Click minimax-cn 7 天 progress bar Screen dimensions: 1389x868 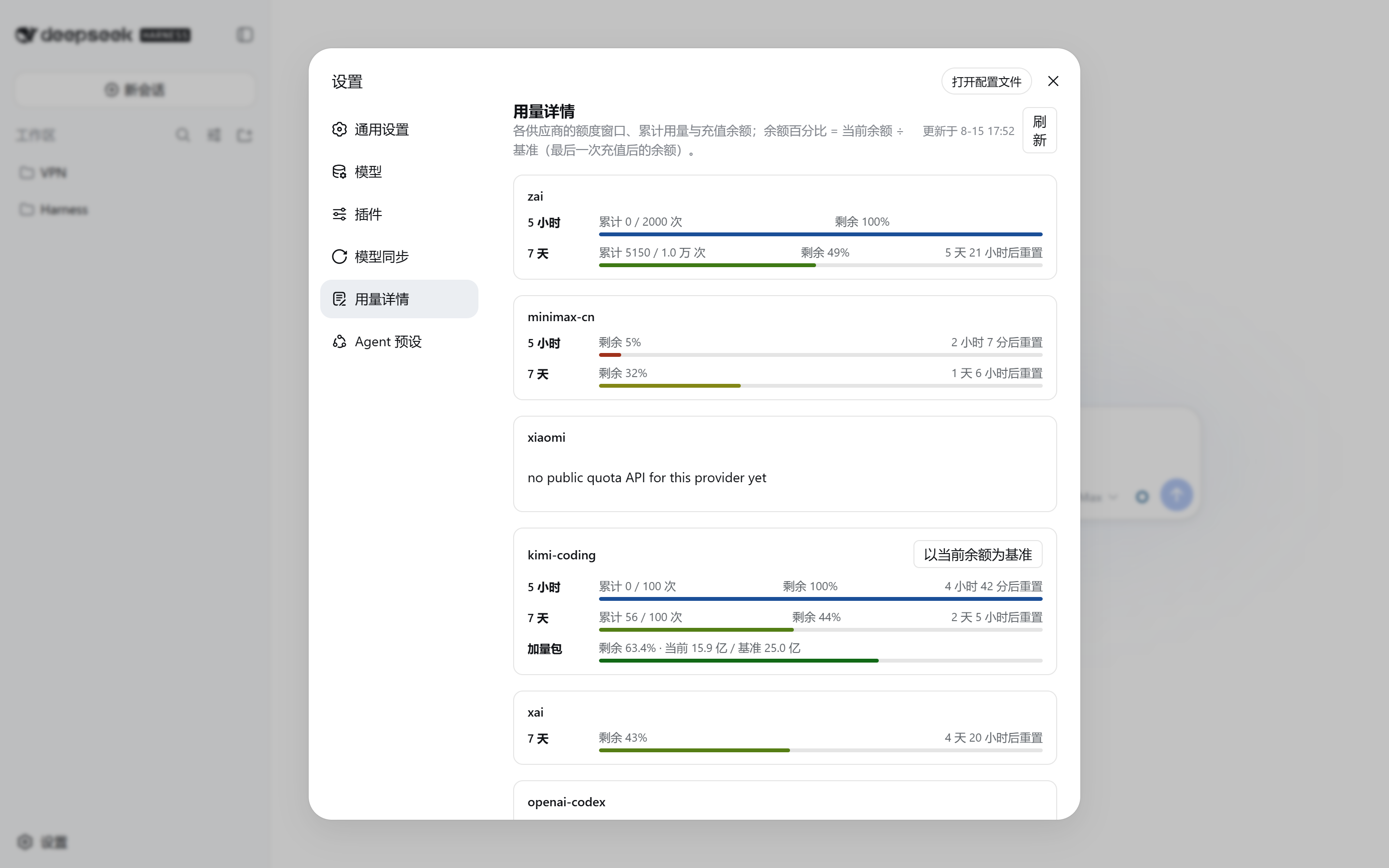coord(820,386)
